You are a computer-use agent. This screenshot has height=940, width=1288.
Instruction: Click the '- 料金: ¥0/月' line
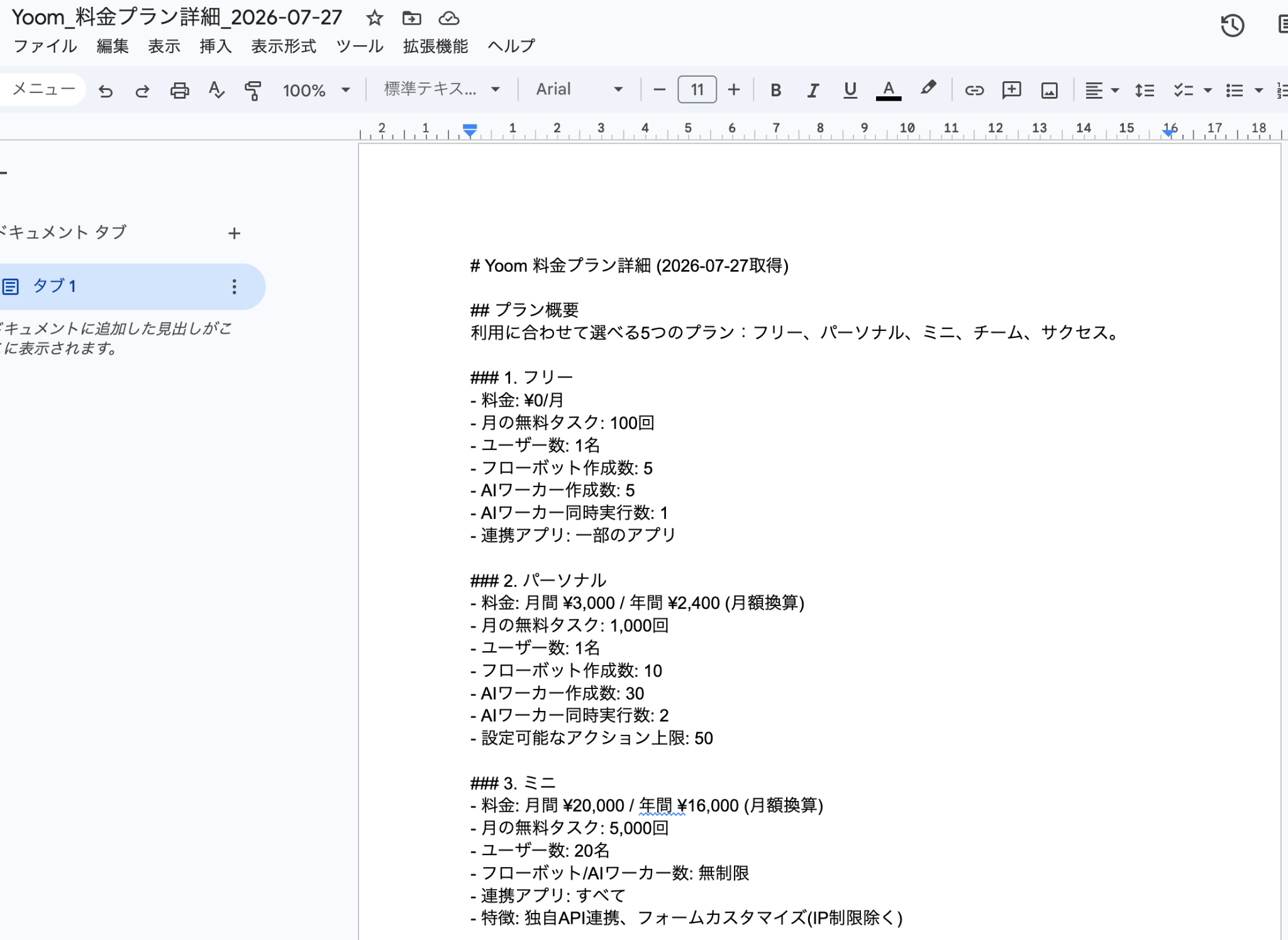coord(517,400)
